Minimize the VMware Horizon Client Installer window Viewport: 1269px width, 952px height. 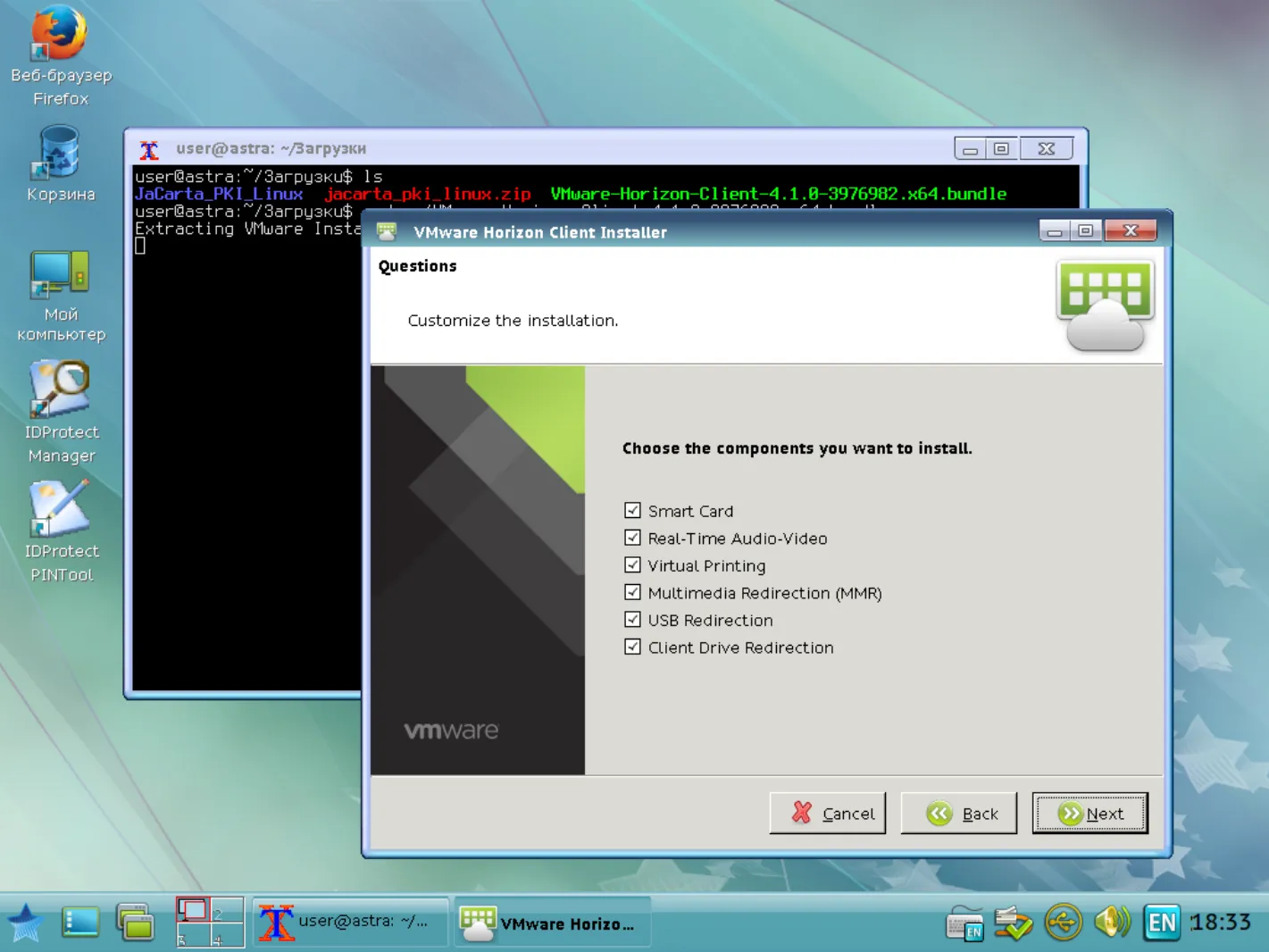coord(1055,231)
